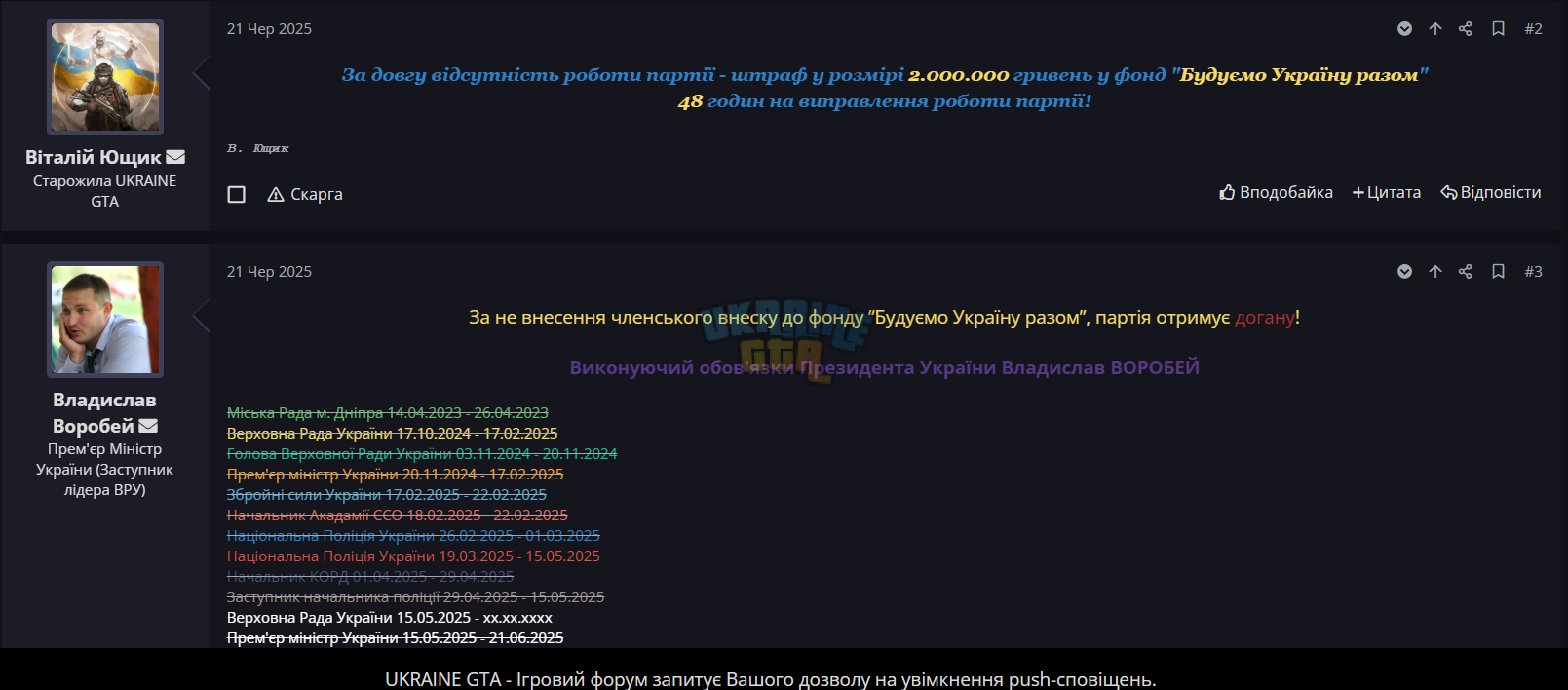Click the push notification permission banner text
1568x690 pixels.
point(771,679)
